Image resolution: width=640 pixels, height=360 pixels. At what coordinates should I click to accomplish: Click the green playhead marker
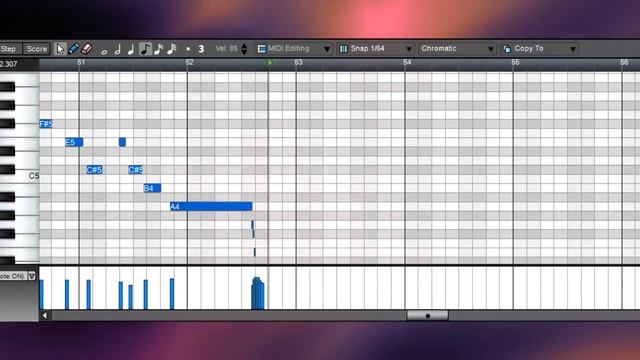pyautogui.click(x=269, y=63)
